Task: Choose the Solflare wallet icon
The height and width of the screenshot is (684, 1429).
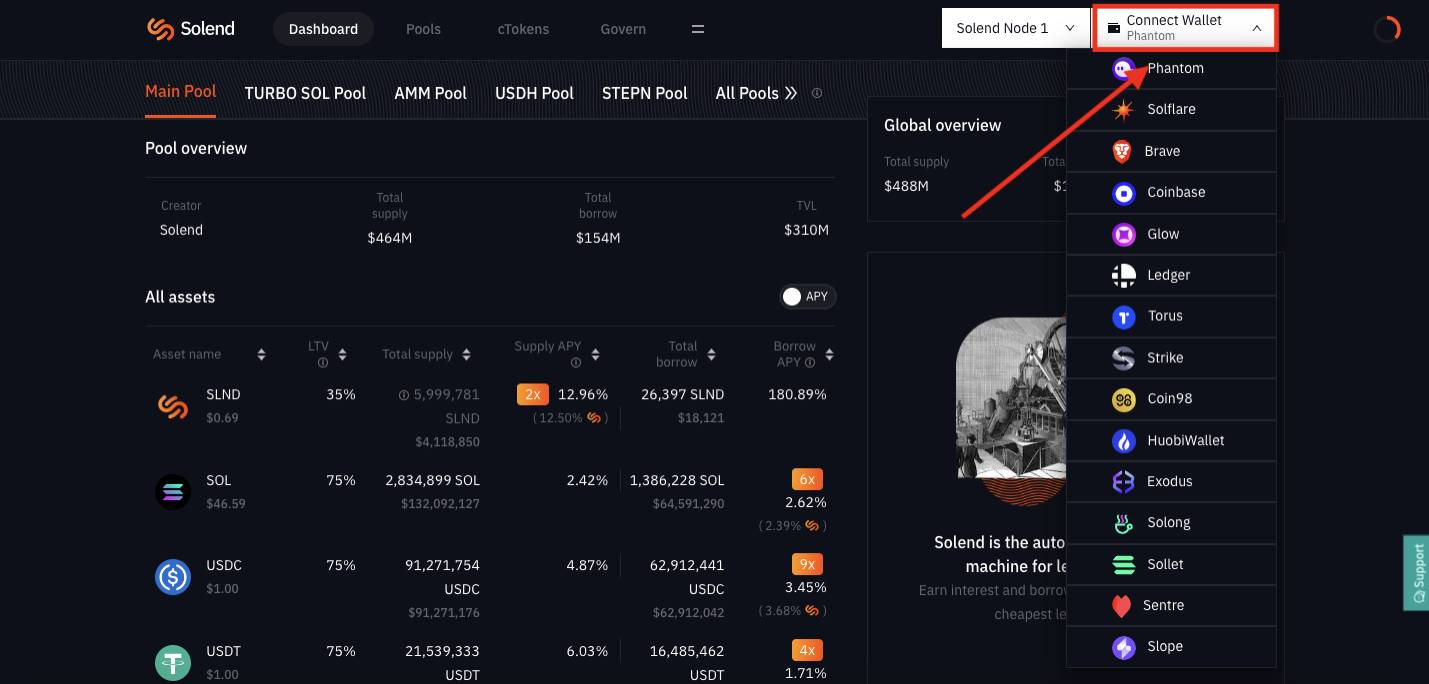Action: tap(1124, 110)
